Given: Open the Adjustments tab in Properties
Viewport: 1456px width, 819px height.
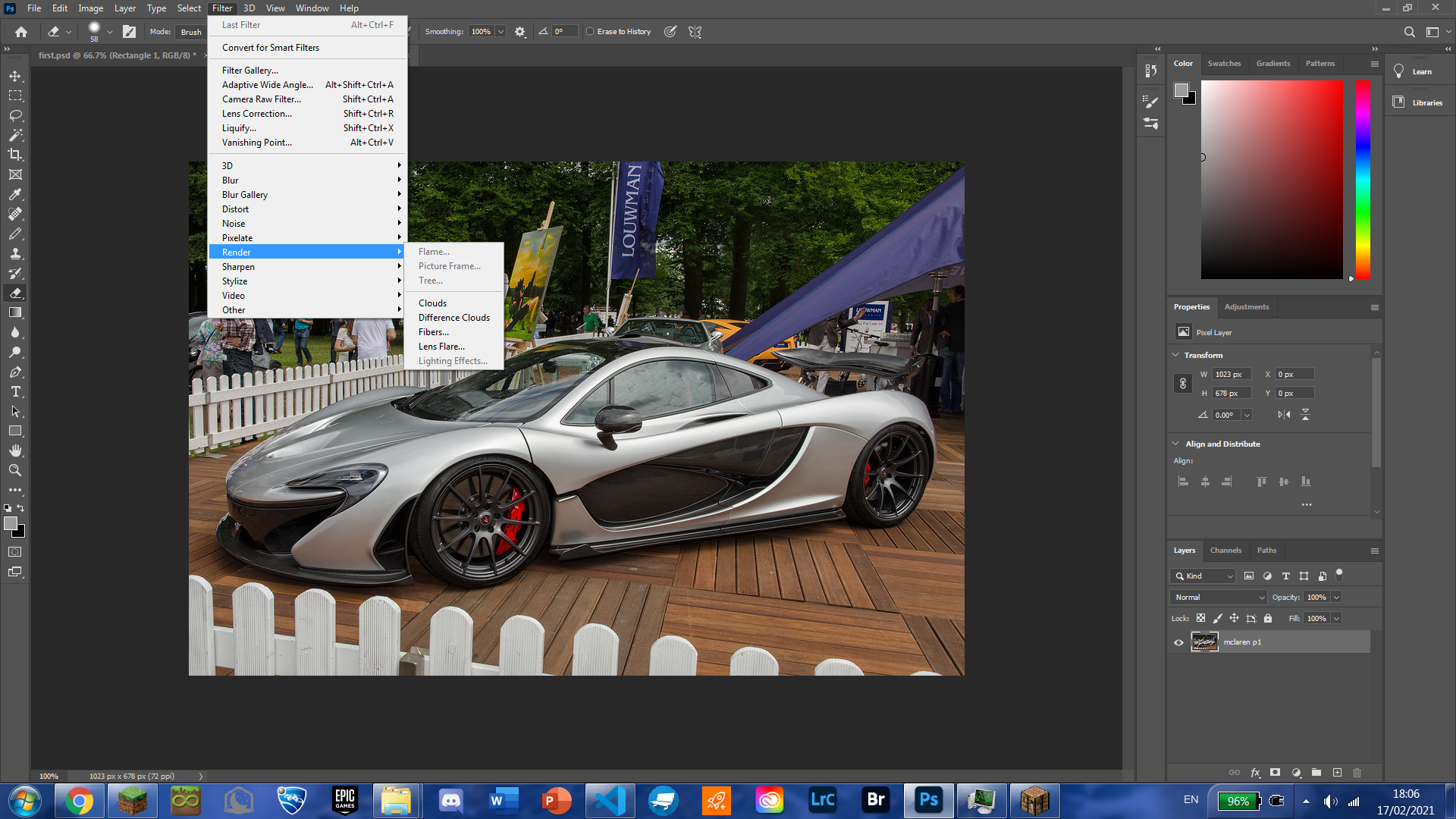Looking at the screenshot, I should click(x=1247, y=306).
